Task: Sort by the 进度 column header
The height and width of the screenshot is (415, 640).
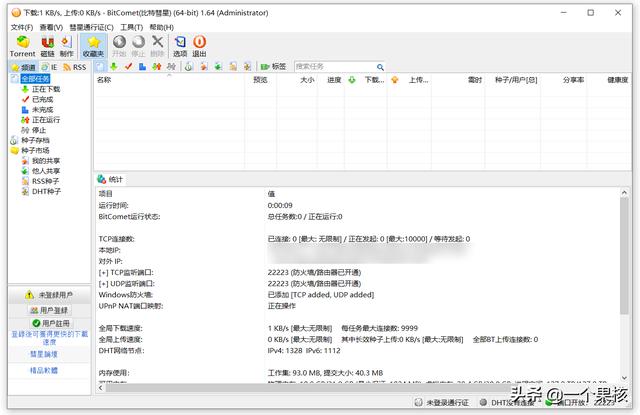Action: (331, 80)
